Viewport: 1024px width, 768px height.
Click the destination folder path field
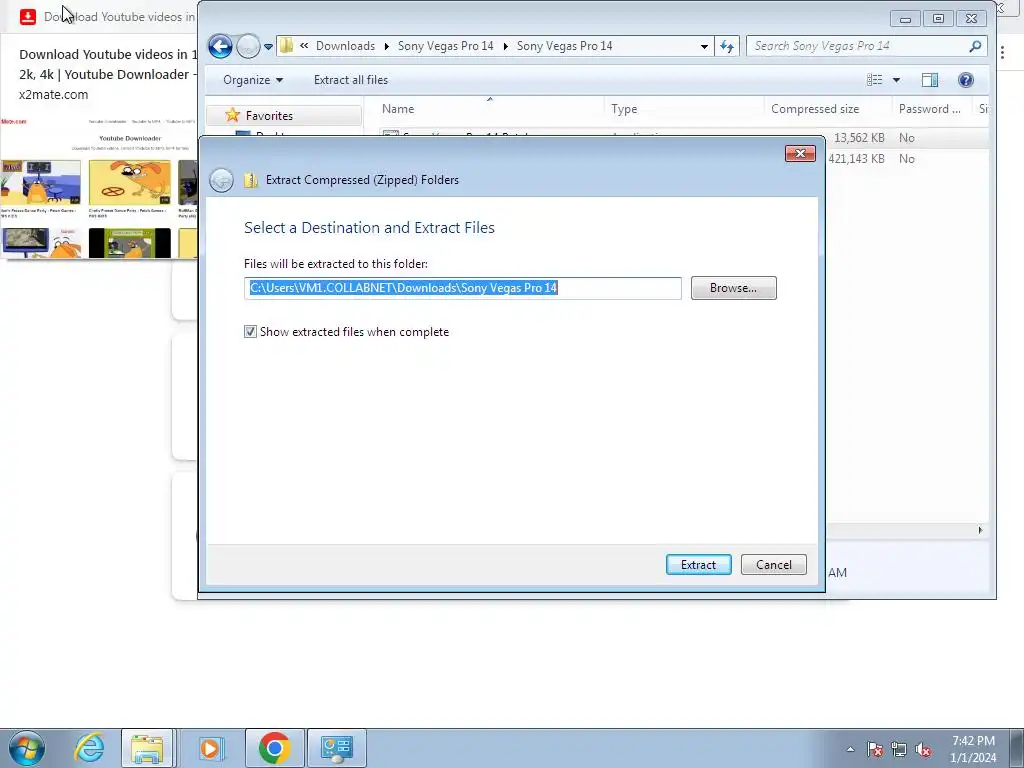462,288
